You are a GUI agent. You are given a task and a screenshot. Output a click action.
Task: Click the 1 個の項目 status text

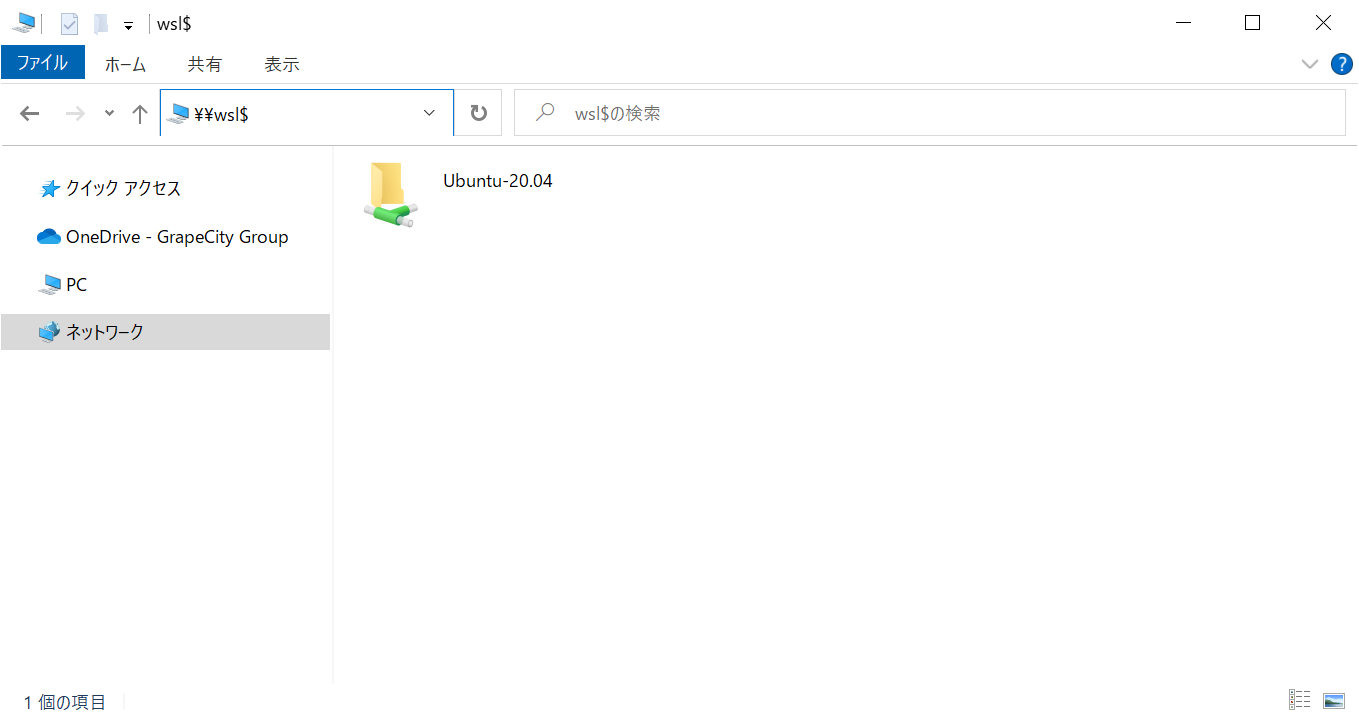tap(65, 702)
